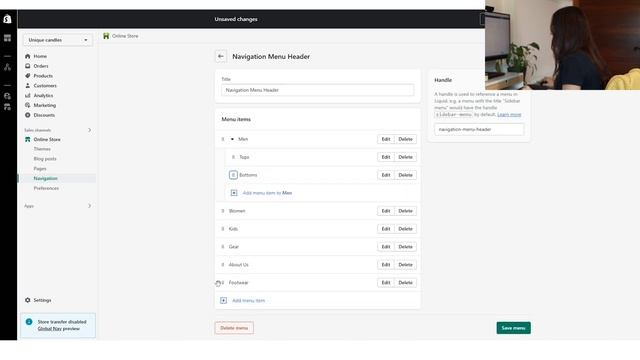Click the Title input field
This screenshot has width=640, height=360.
tap(318, 90)
